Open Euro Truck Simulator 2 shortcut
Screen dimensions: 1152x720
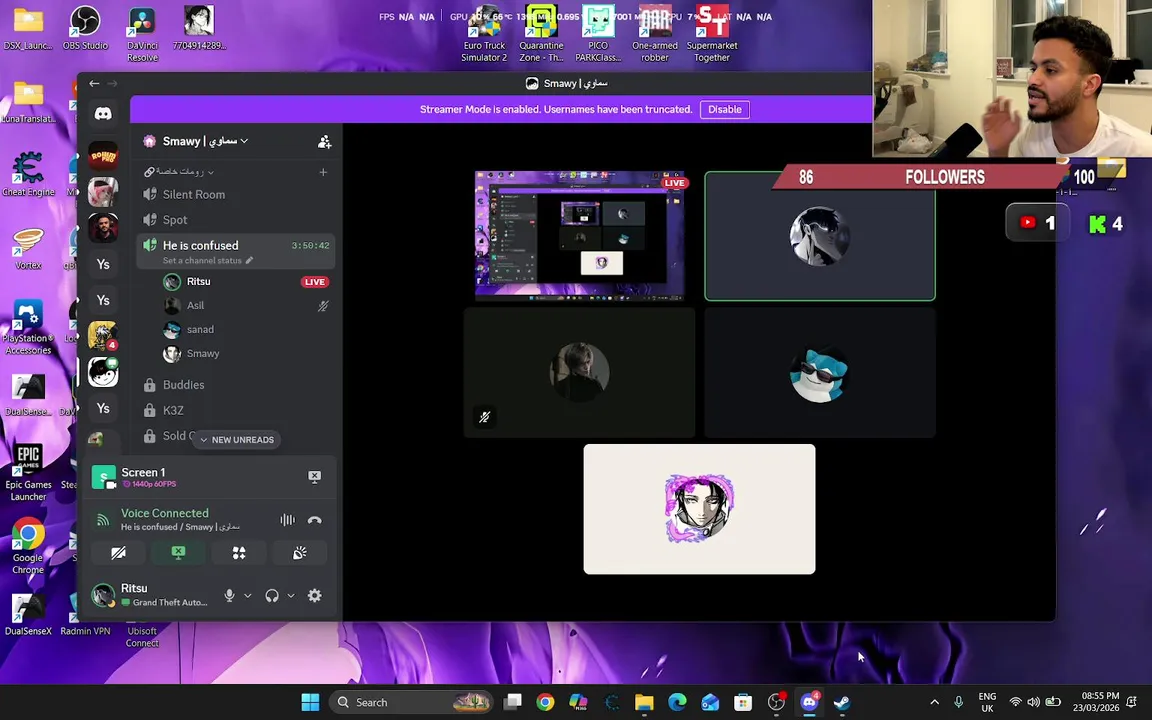pyautogui.click(x=484, y=34)
